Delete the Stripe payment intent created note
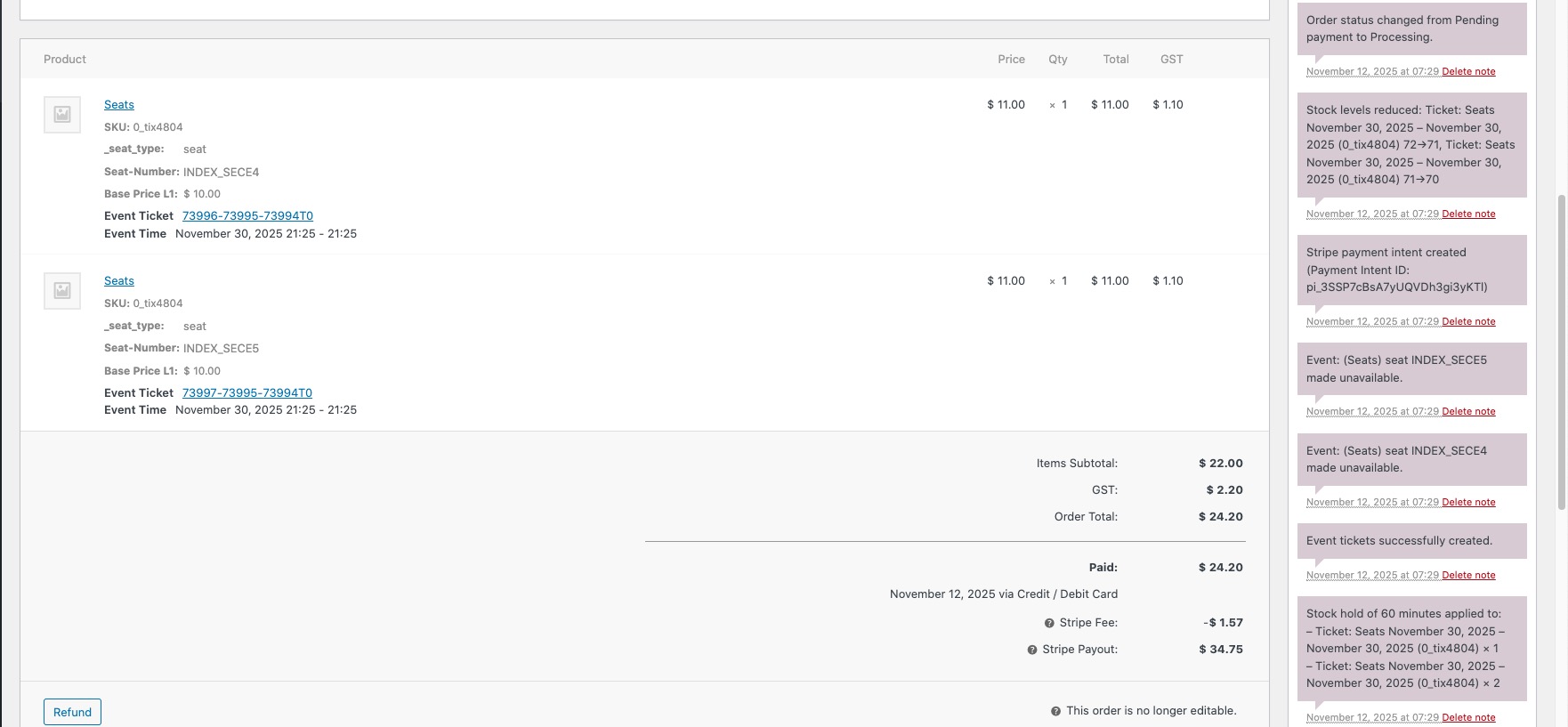This screenshot has width=1568, height=727. [x=1468, y=322]
